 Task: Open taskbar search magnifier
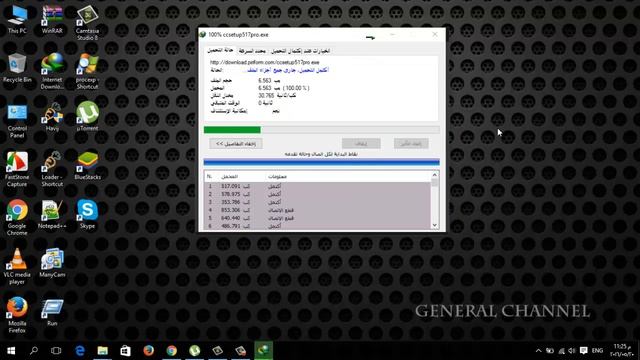(34, 351)
